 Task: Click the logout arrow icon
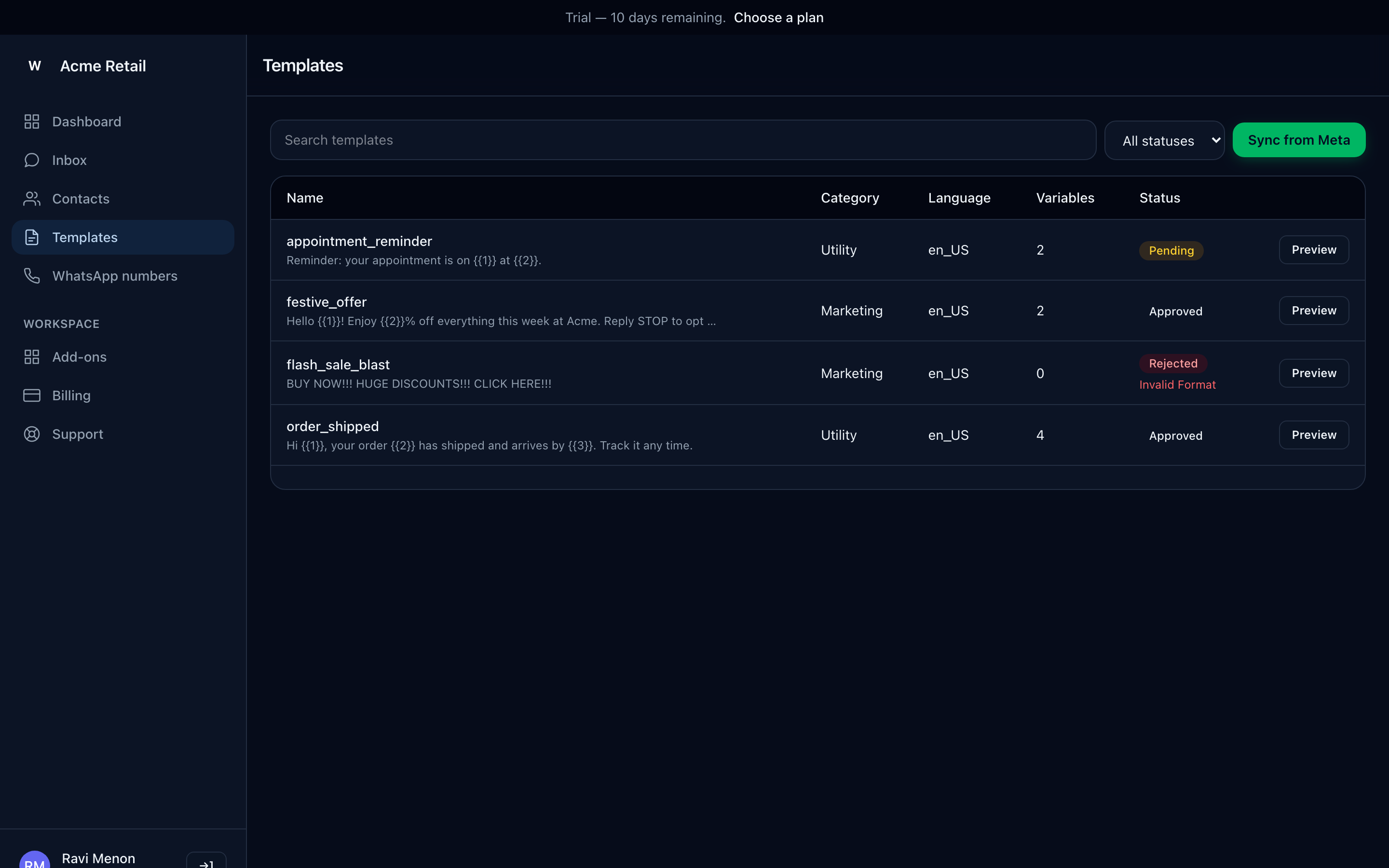206,862
